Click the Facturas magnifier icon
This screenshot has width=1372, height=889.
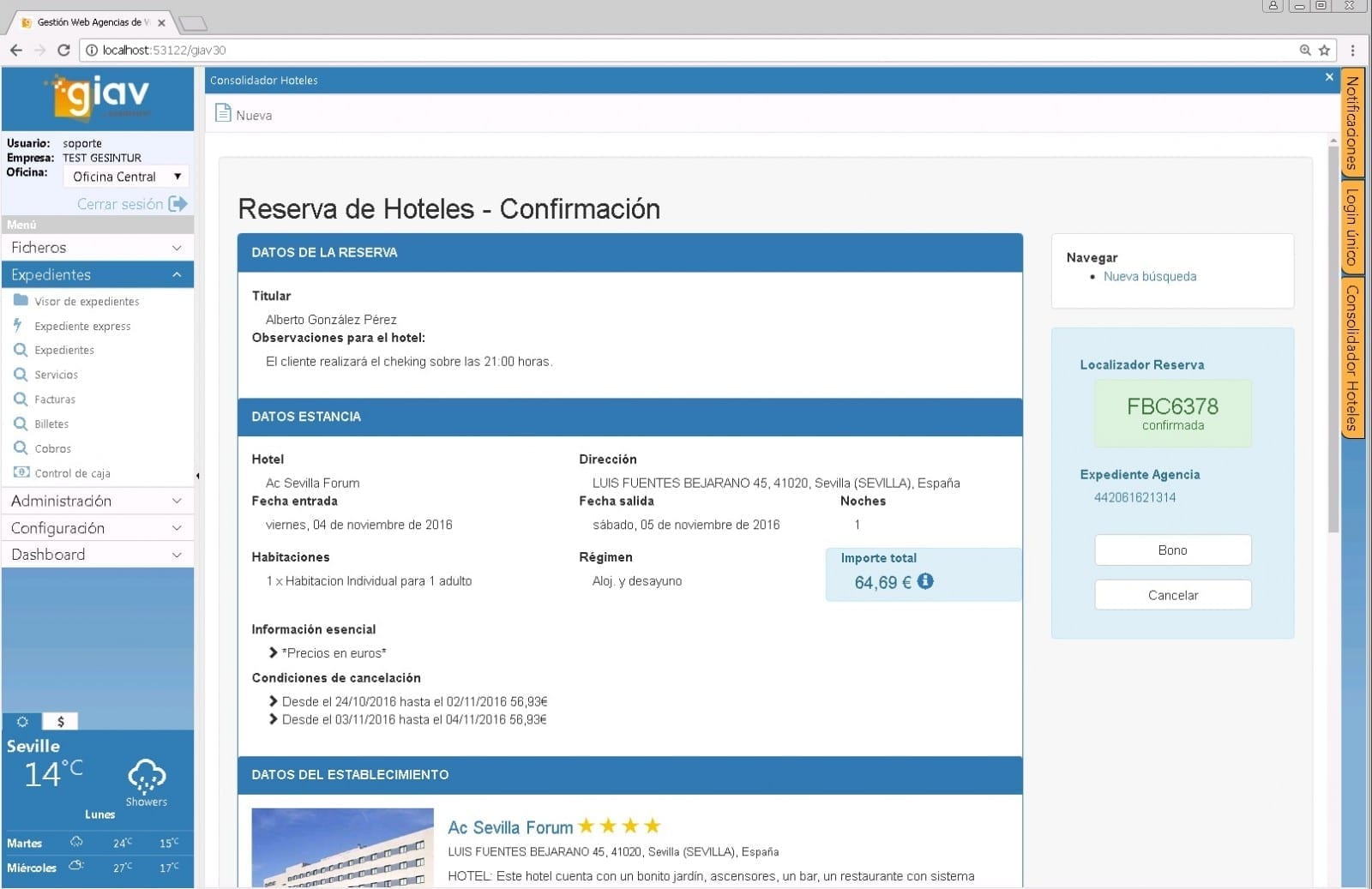(21, 399)
